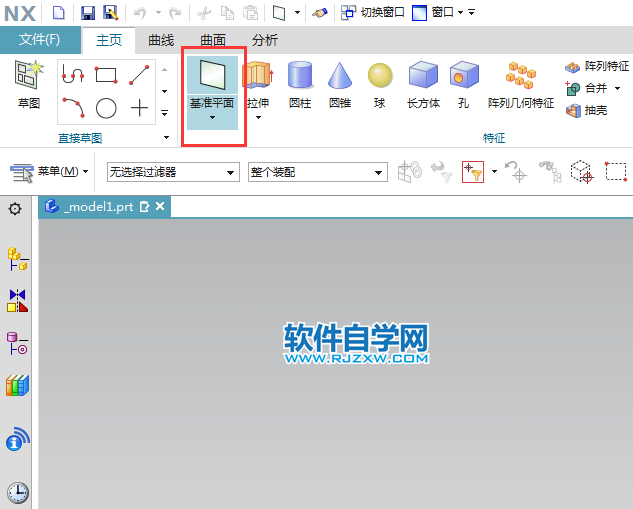The width and height of the screenshot is (633, 509).
Task: Switch to the 主页 home tab
Action: tap(109, 40)
